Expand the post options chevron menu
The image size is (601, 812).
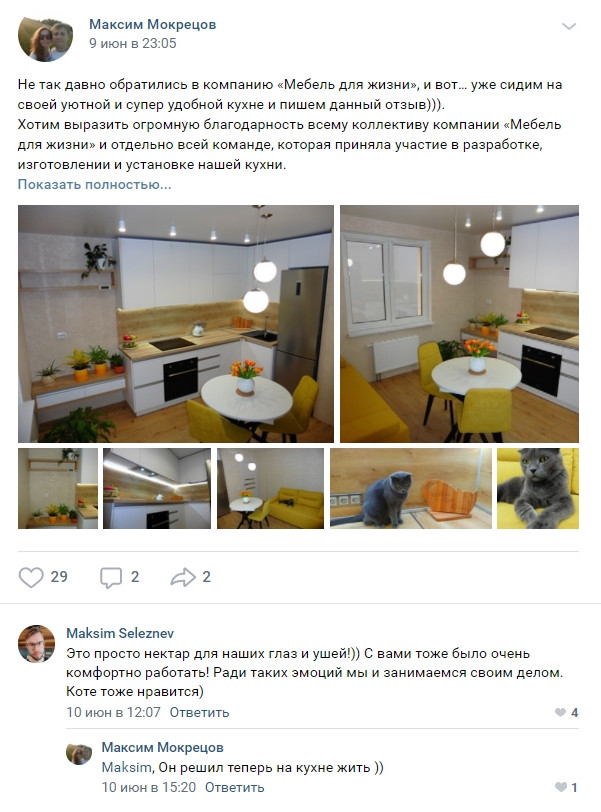(x=569, y=26)
